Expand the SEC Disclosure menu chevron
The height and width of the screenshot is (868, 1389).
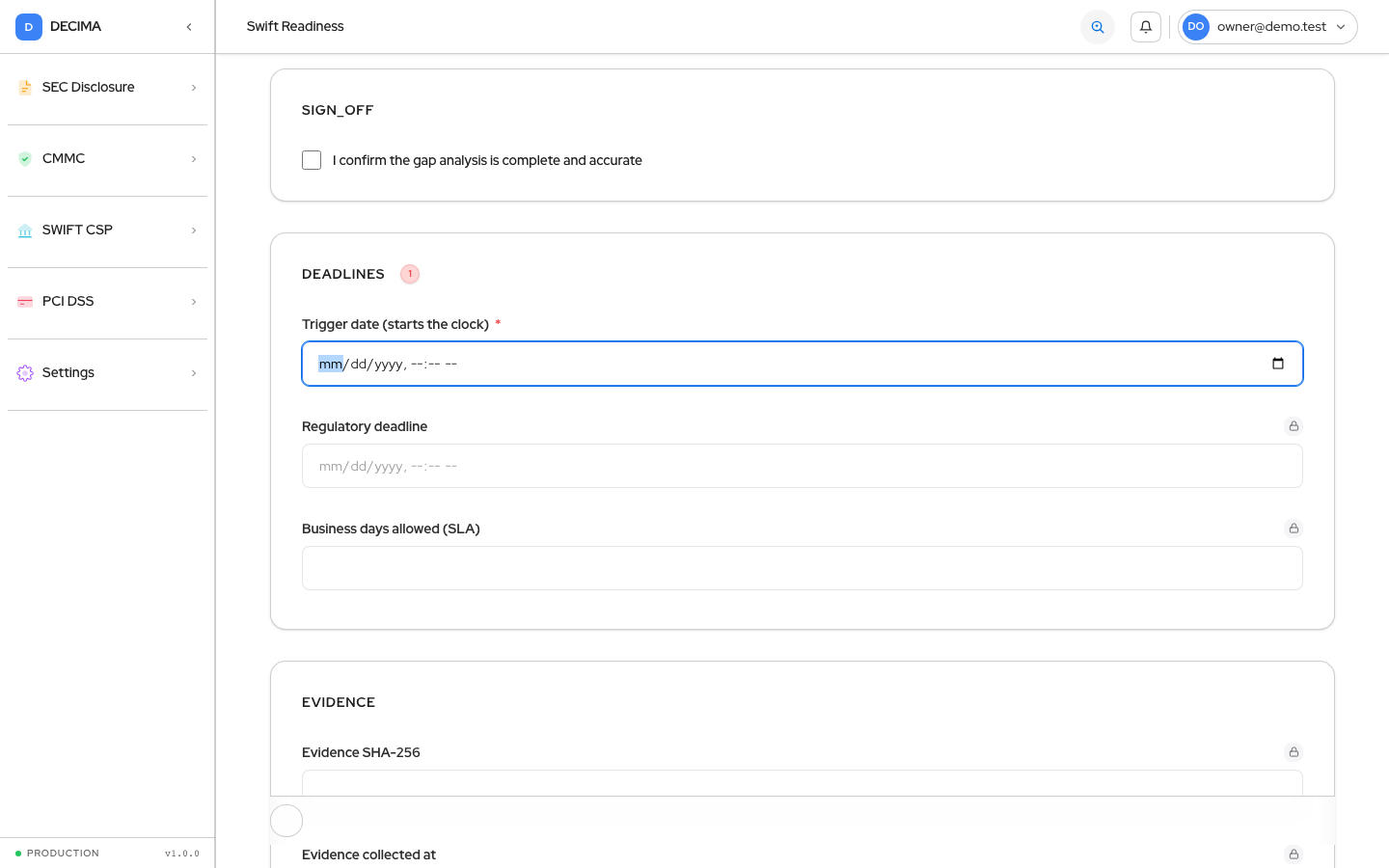194,88
